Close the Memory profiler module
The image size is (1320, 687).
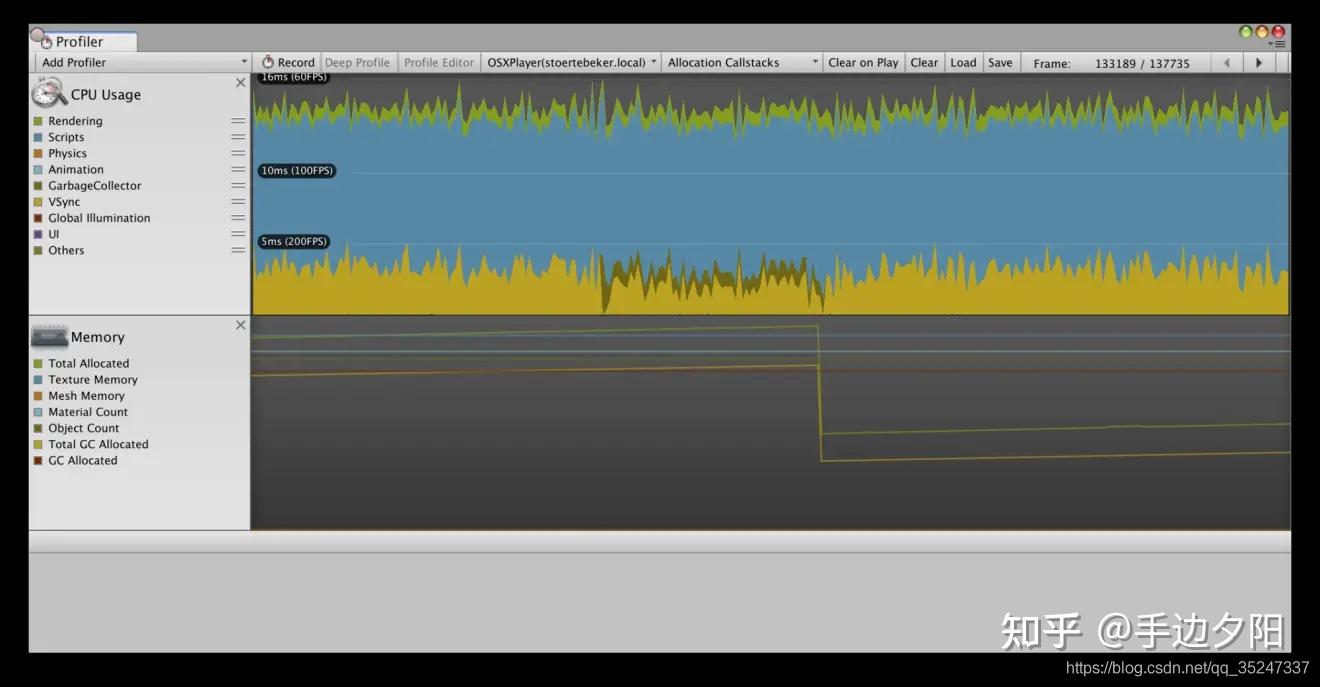click(240, 325)
